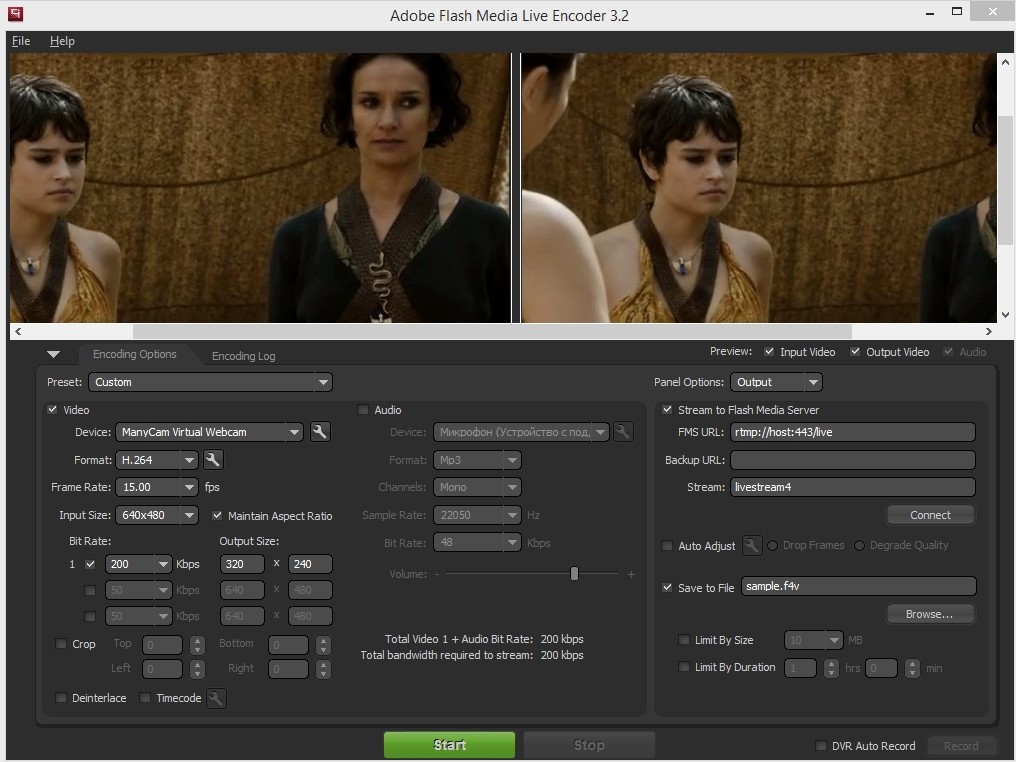Open audio Sample Rate dropdown
The image size is (1016, 762).
tap(477, 514)
